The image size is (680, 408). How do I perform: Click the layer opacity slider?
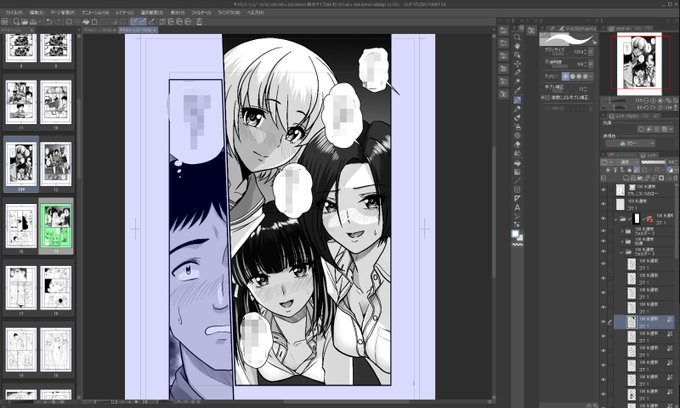click(x=653, y=162)
